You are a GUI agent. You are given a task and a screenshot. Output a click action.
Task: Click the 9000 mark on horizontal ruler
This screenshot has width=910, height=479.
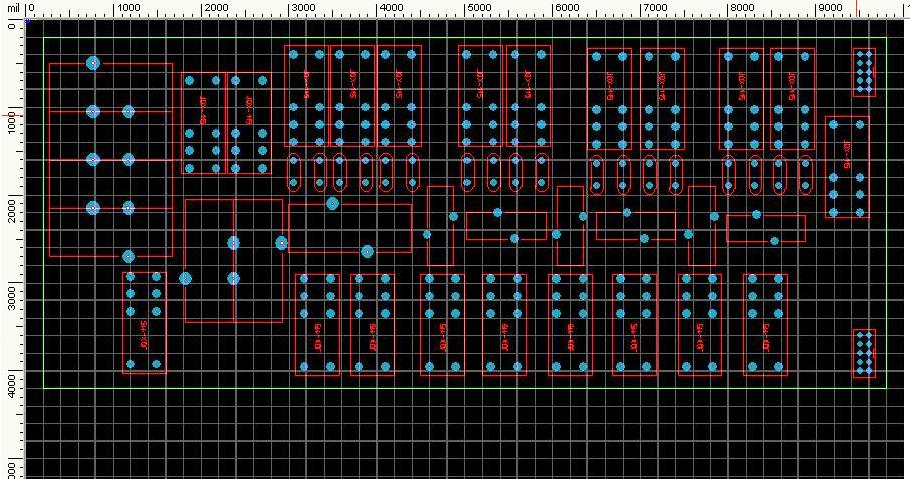point(828,8)
